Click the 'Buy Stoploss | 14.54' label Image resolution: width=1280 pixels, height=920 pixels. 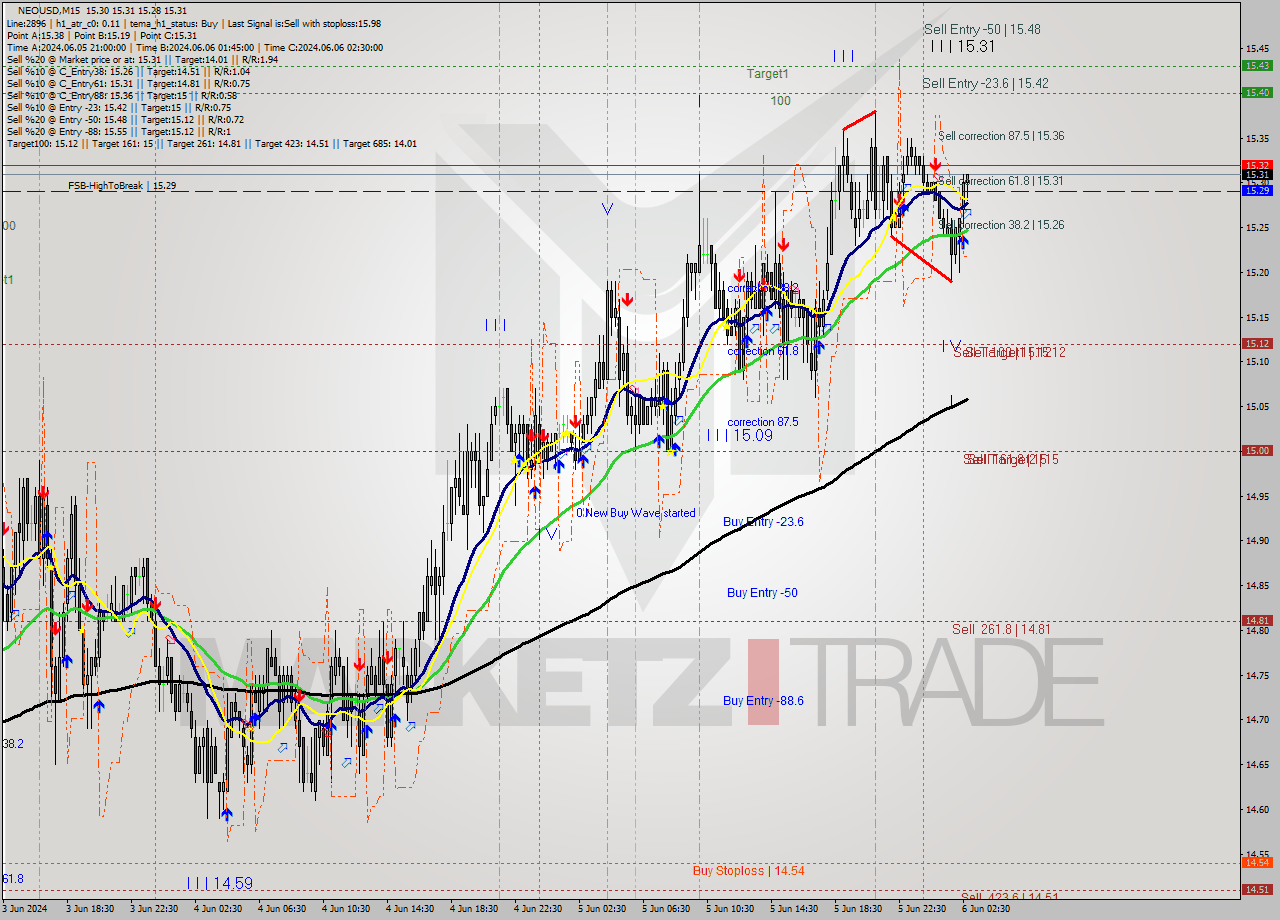pyautogui.click(x=748, y=871)
